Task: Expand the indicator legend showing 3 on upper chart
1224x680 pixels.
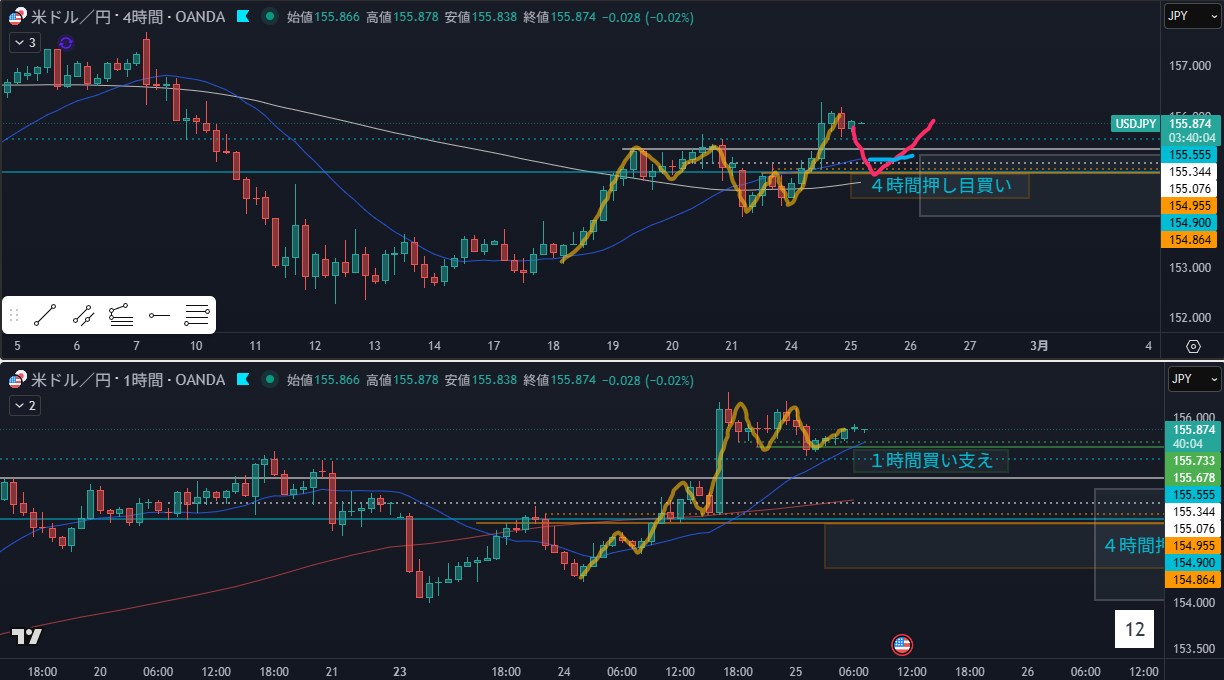Action: (x=25, y=42)
